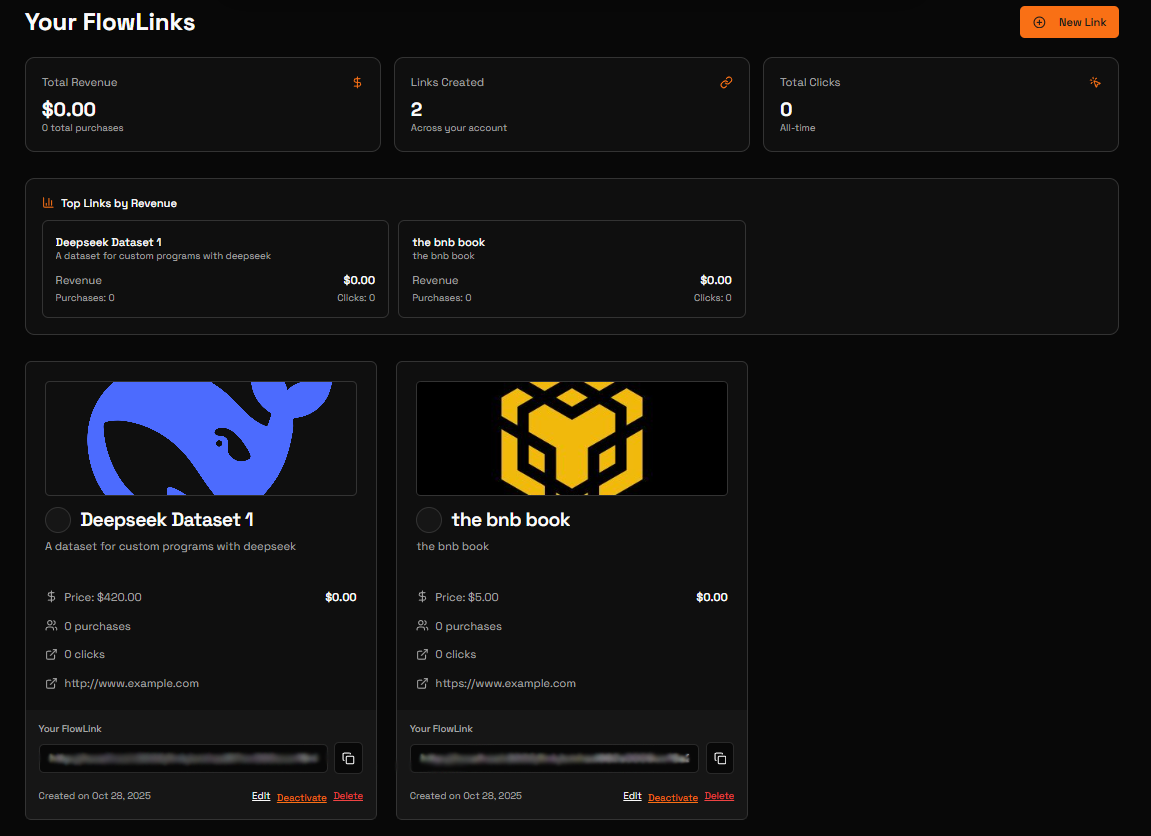Click the external link icon next to http://www.example.com

coord(51,684)
